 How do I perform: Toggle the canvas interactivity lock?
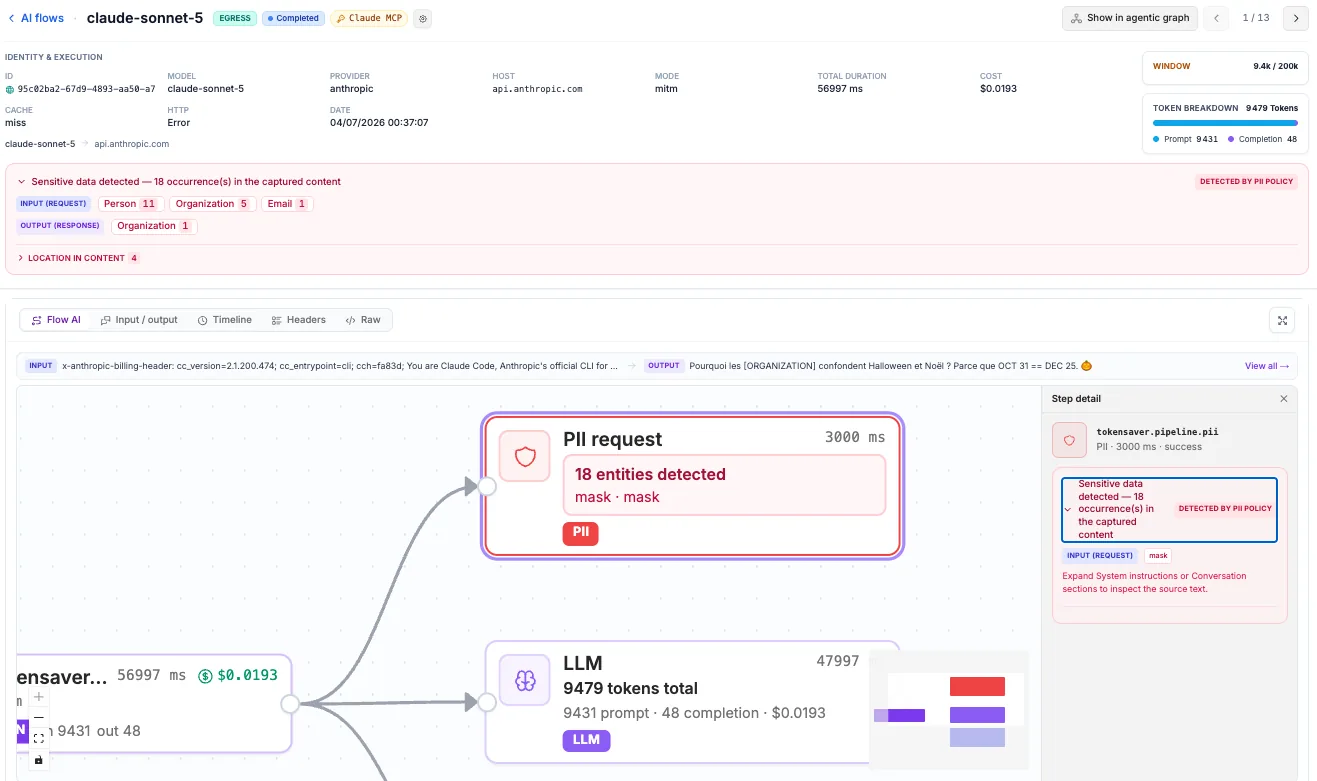(39, 760)
